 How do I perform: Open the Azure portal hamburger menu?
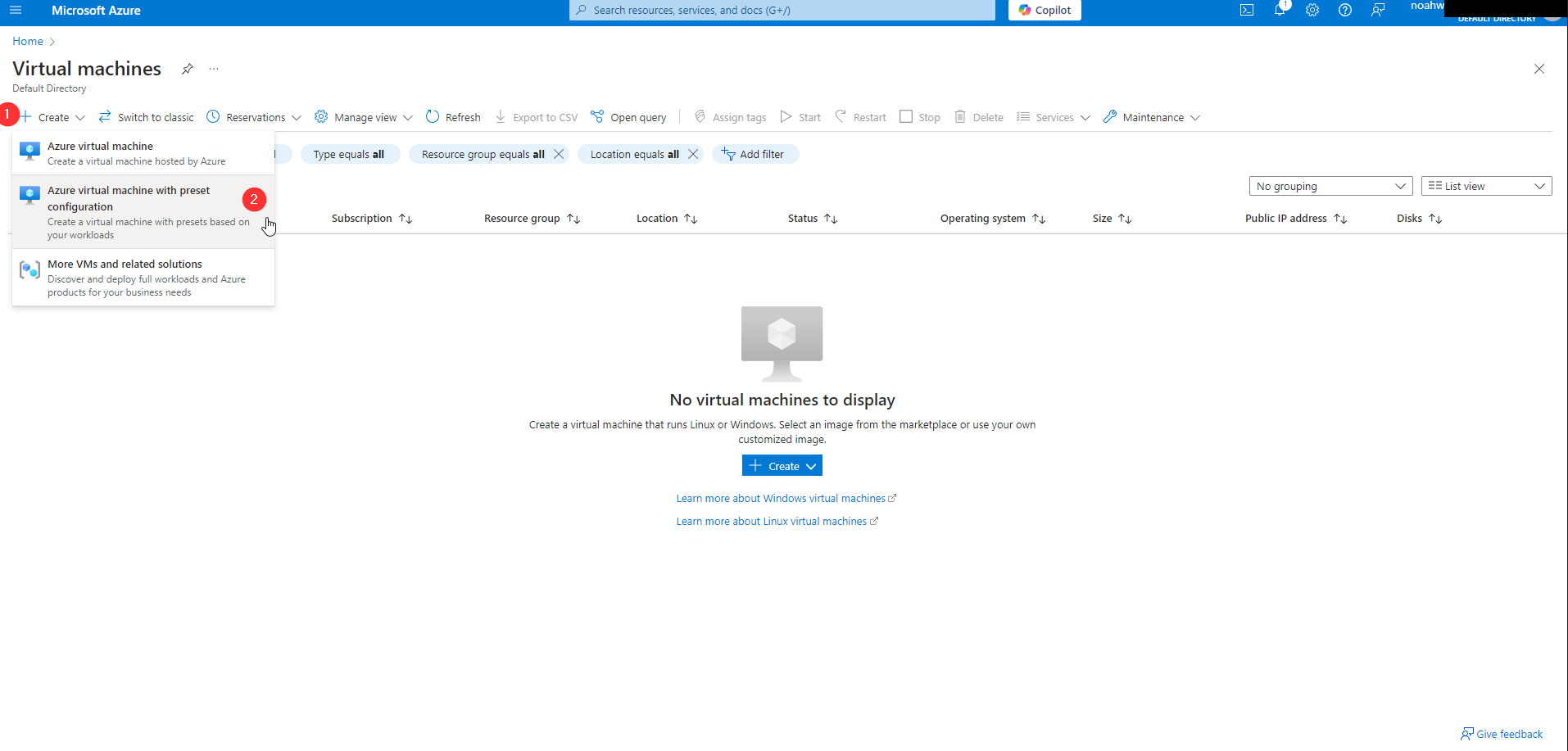(x=16, y=10)
